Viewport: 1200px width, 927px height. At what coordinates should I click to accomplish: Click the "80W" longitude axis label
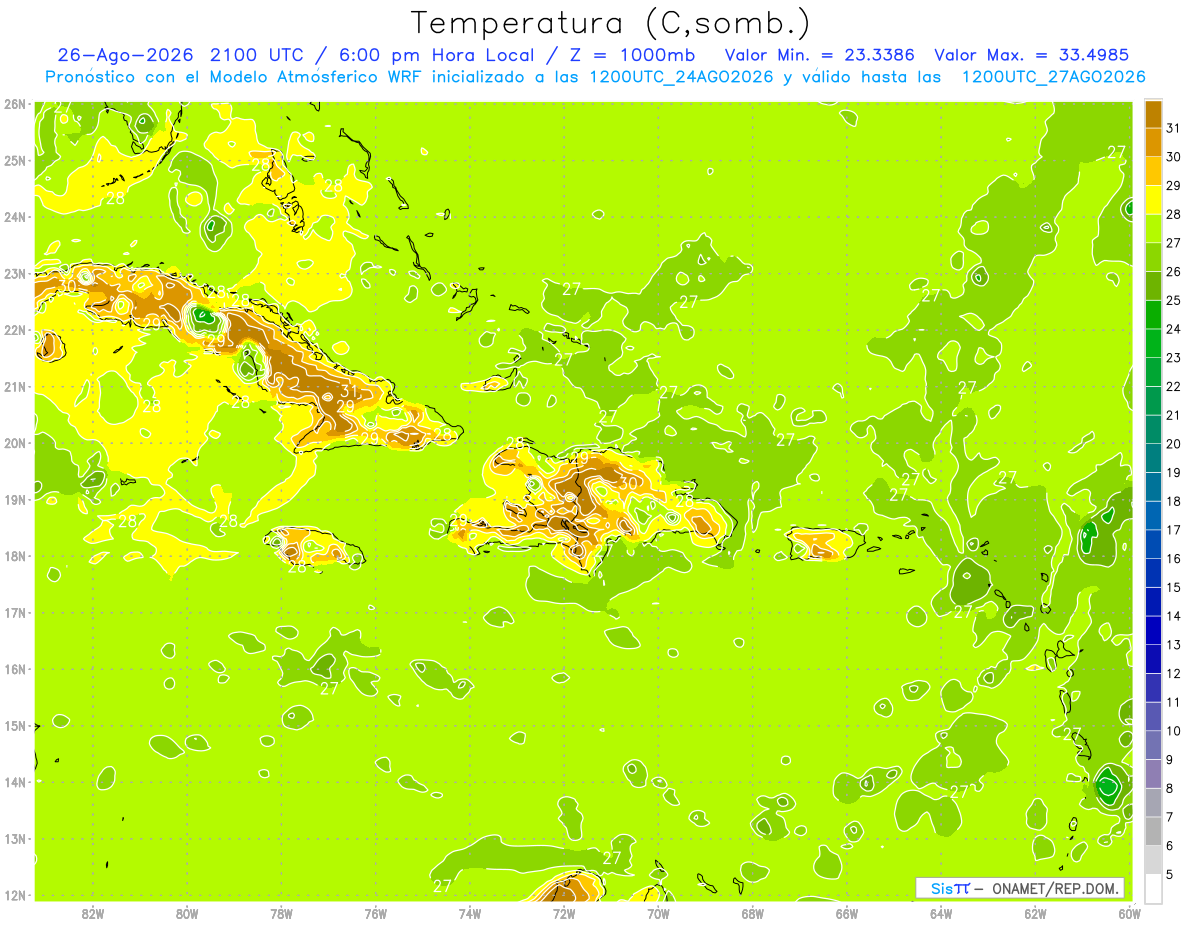(x=187, y=913)
